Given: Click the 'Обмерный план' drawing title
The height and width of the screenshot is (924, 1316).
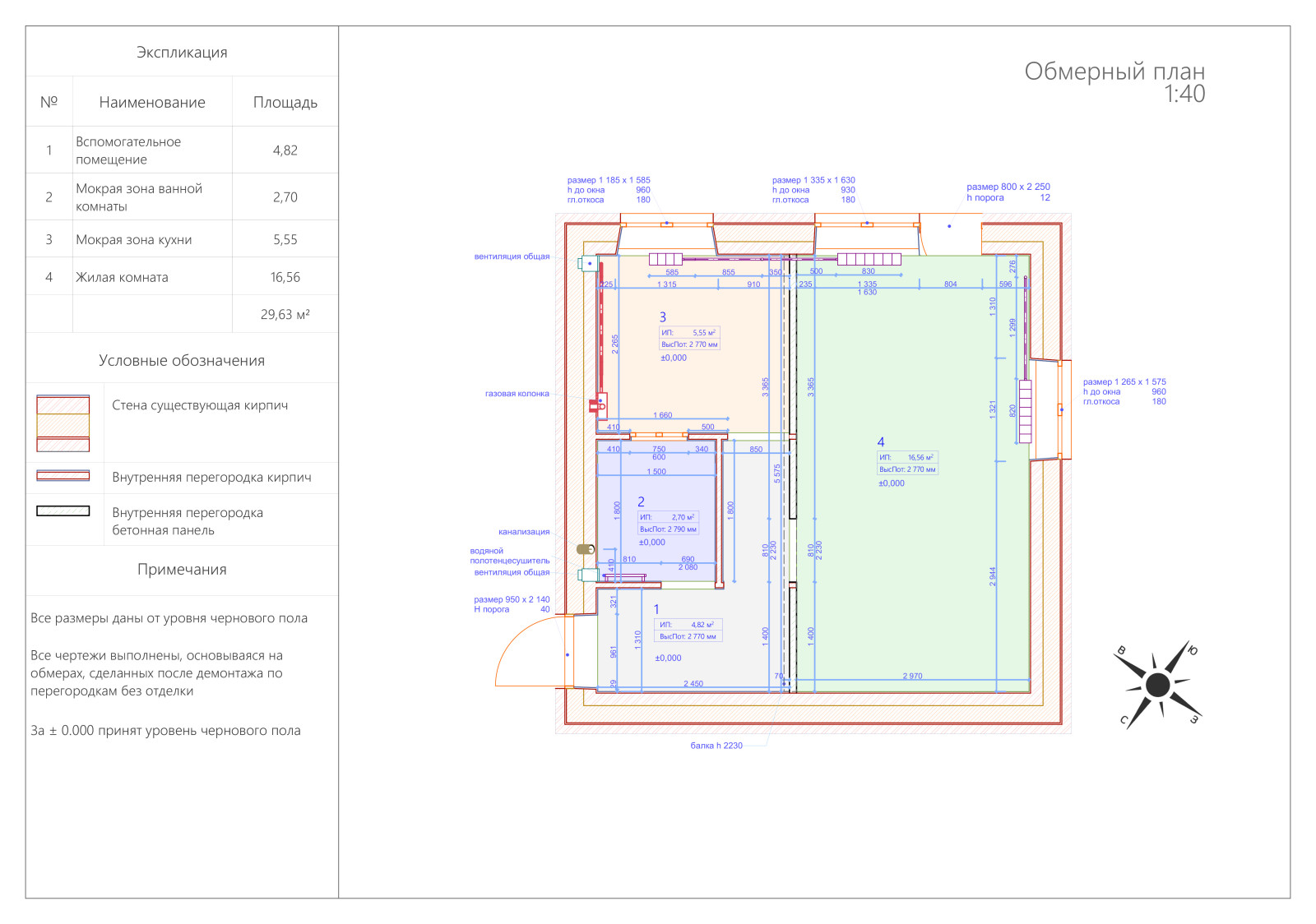Looking at the screenshot, I should 1114,72.
